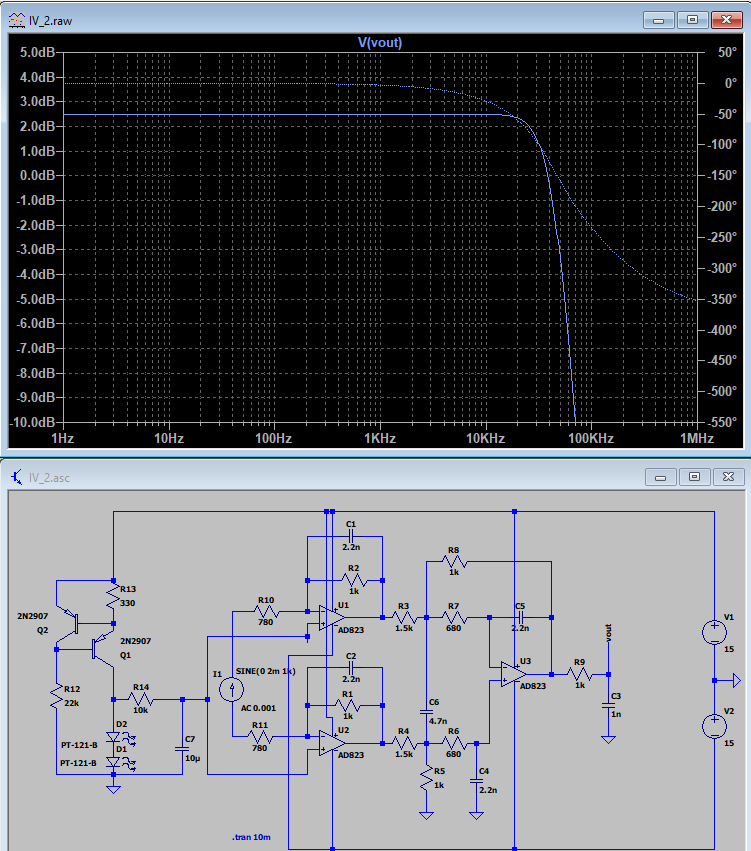The height and width of the screenshot is (851, 751).
Task: Click the -550° phase axis label
Action: tap(722, 422)
